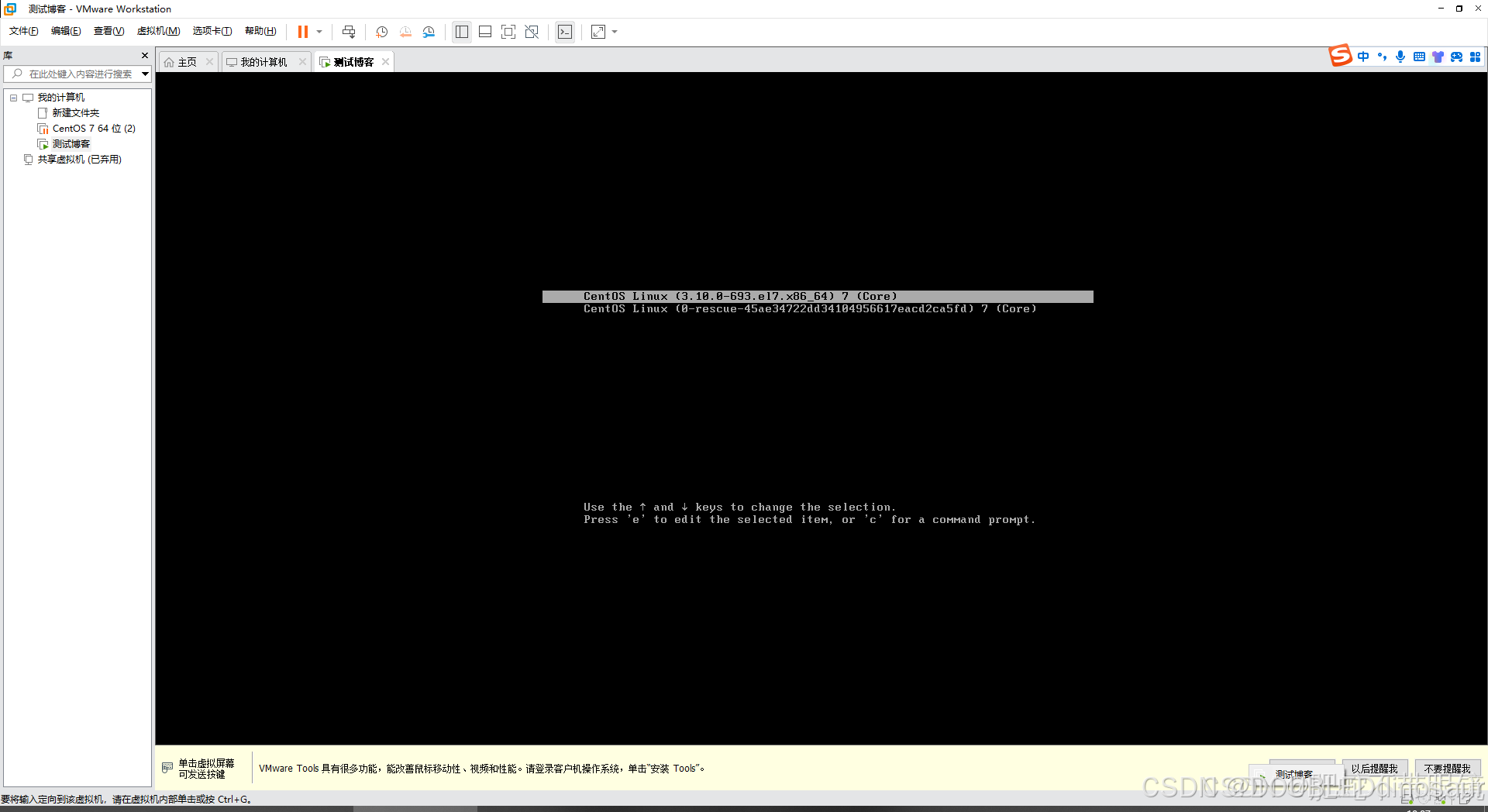Open the 查看(V) menu
Viewport: 1488px width, 812px height.
pyautogui.click(x=108, y=31)
